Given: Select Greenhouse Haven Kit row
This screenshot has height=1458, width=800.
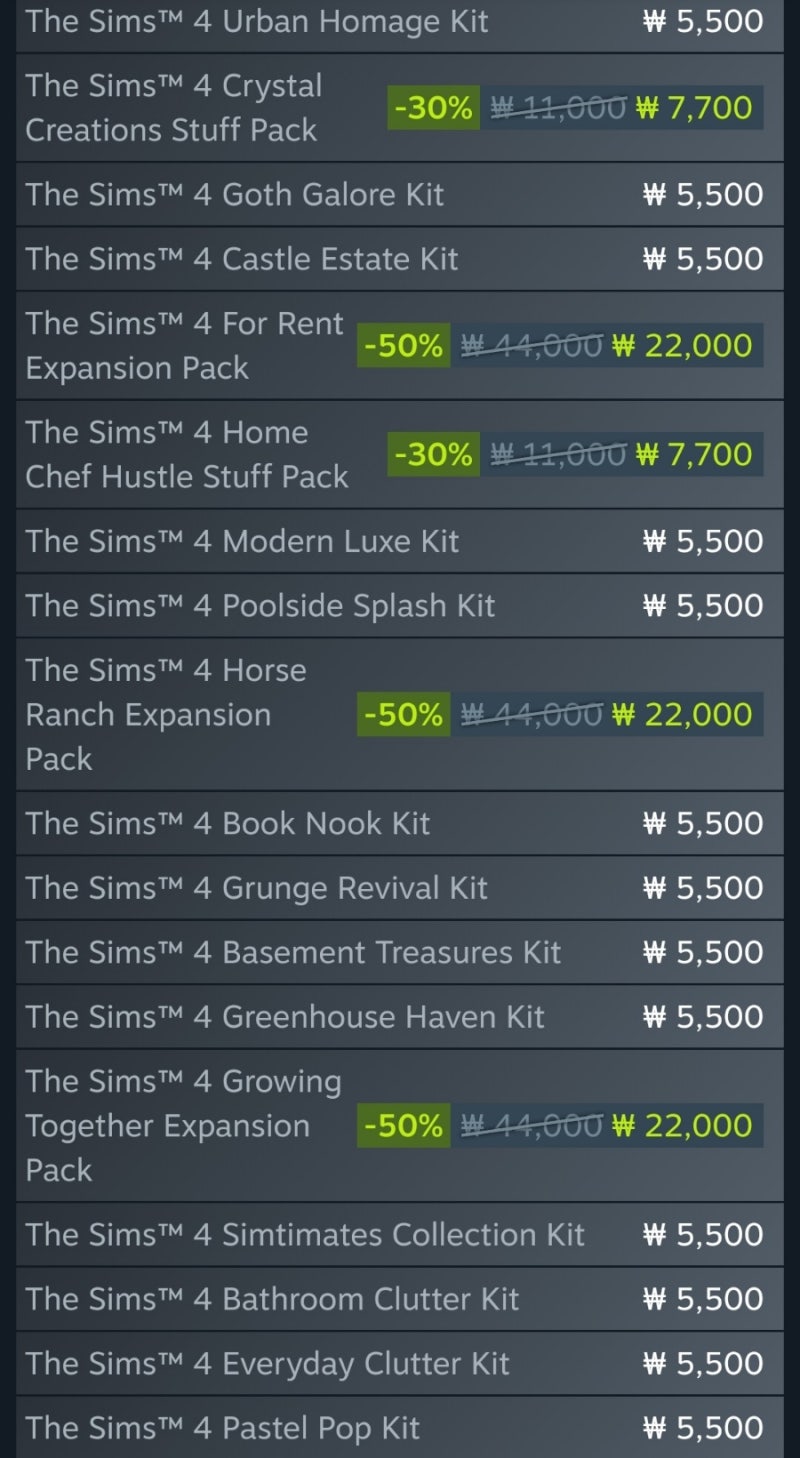Looking at the screenshot, I should click(x=399, y=1016).
